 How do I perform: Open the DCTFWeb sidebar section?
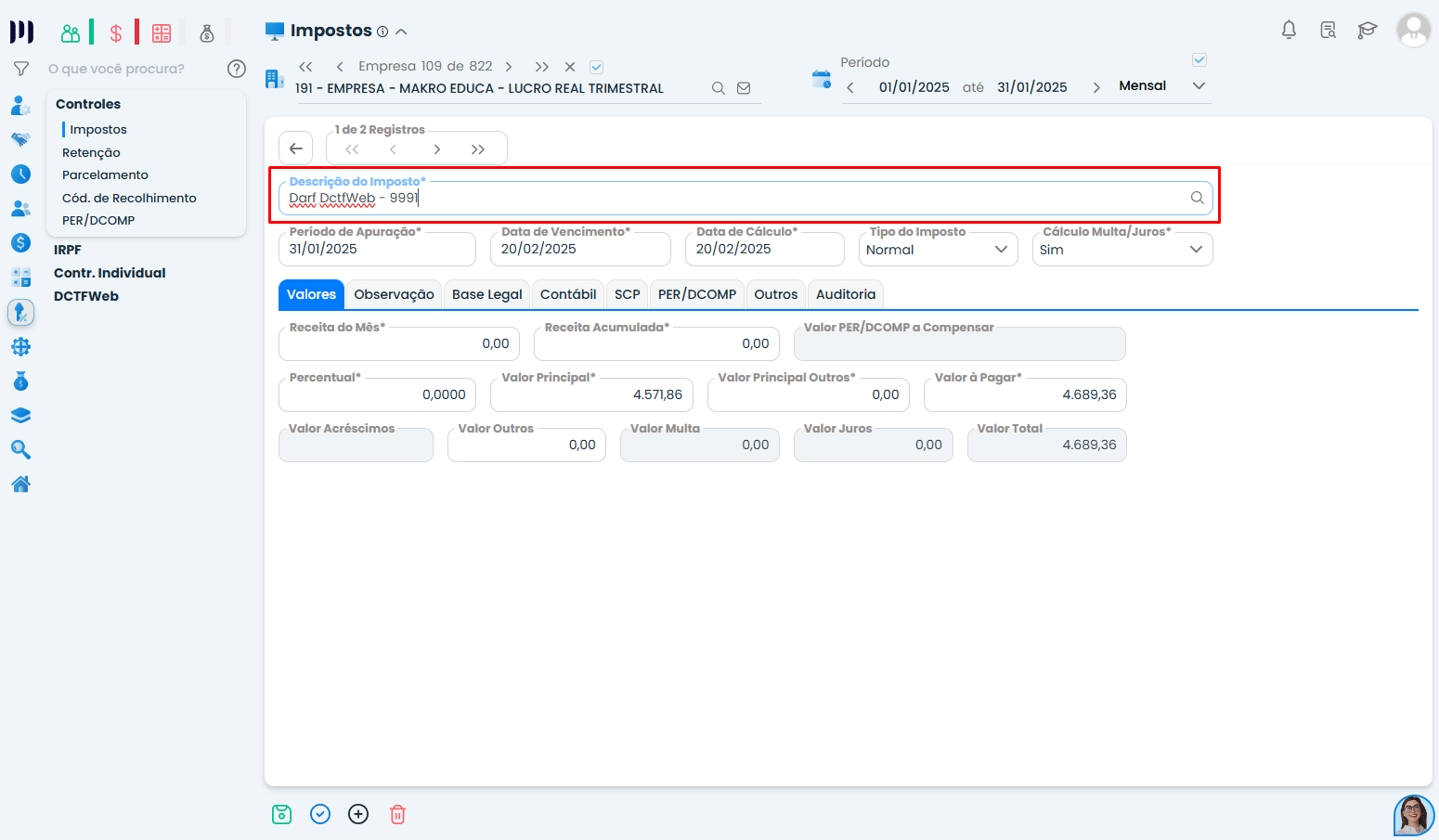coord(86,296)
